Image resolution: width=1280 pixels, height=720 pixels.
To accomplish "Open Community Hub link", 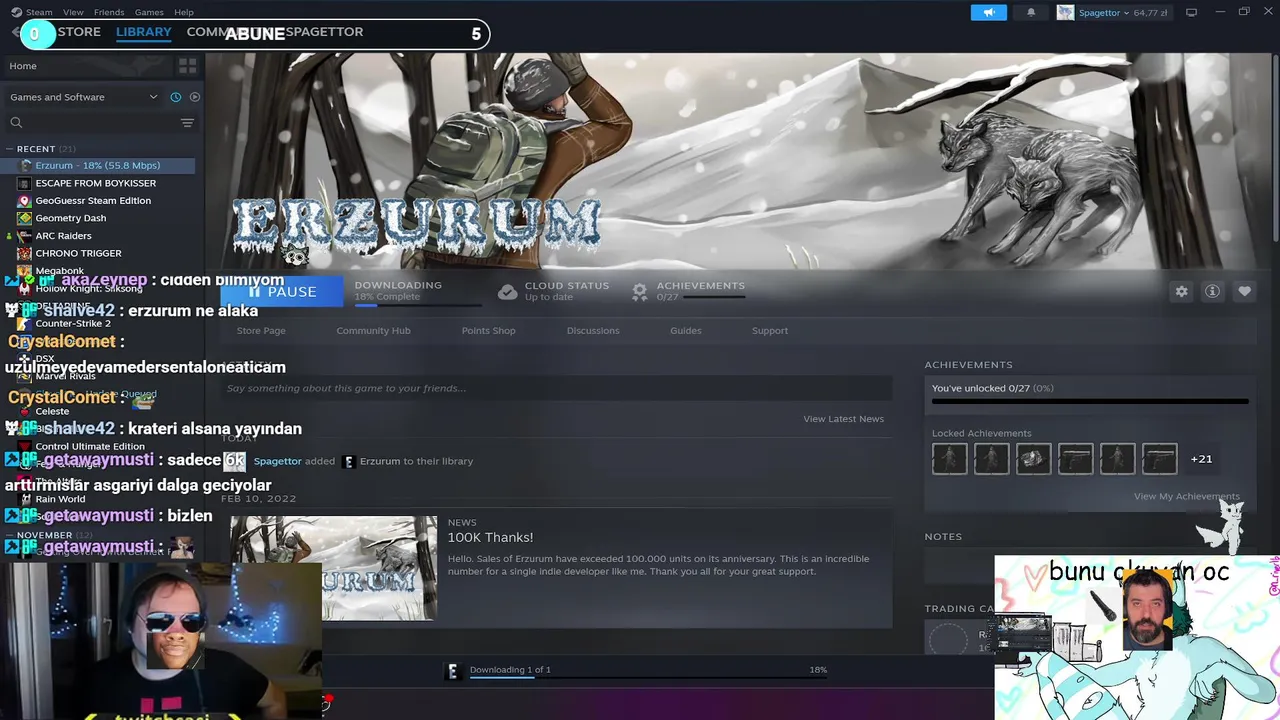I will click(373, 331).
